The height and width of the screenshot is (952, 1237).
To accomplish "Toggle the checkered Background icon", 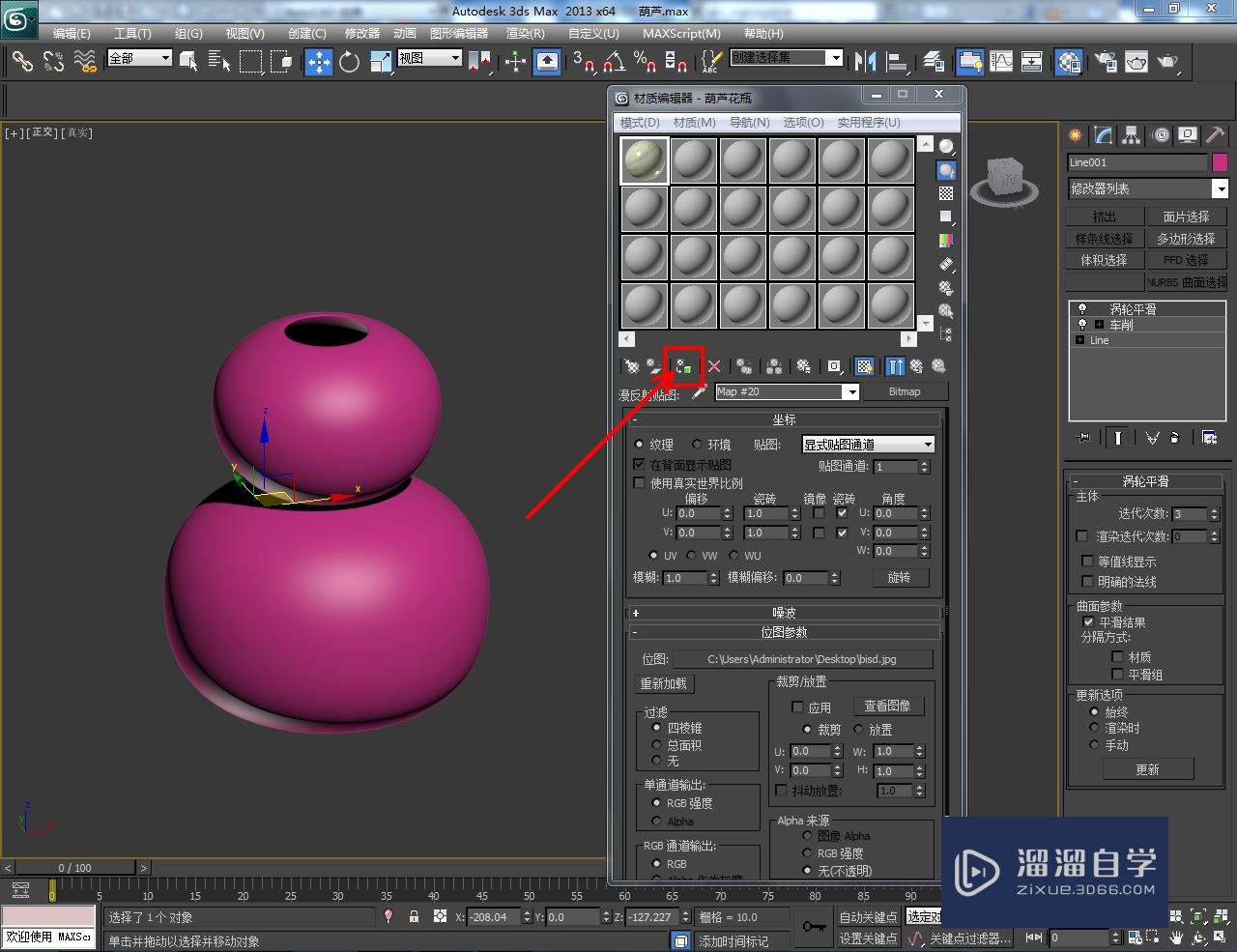I will click(x=947, y=193).
